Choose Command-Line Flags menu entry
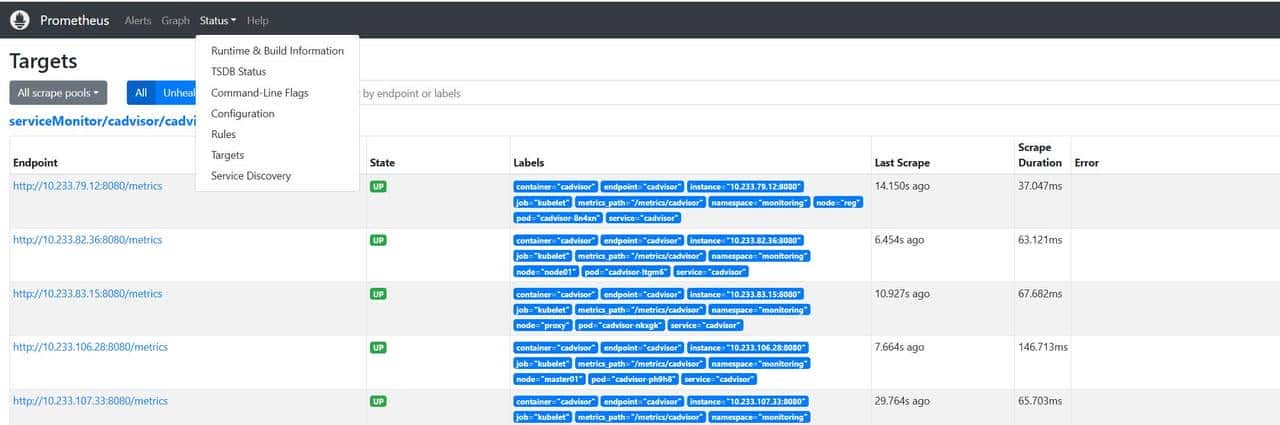Viewport: 1280px width, 425px height. [277, 93]
